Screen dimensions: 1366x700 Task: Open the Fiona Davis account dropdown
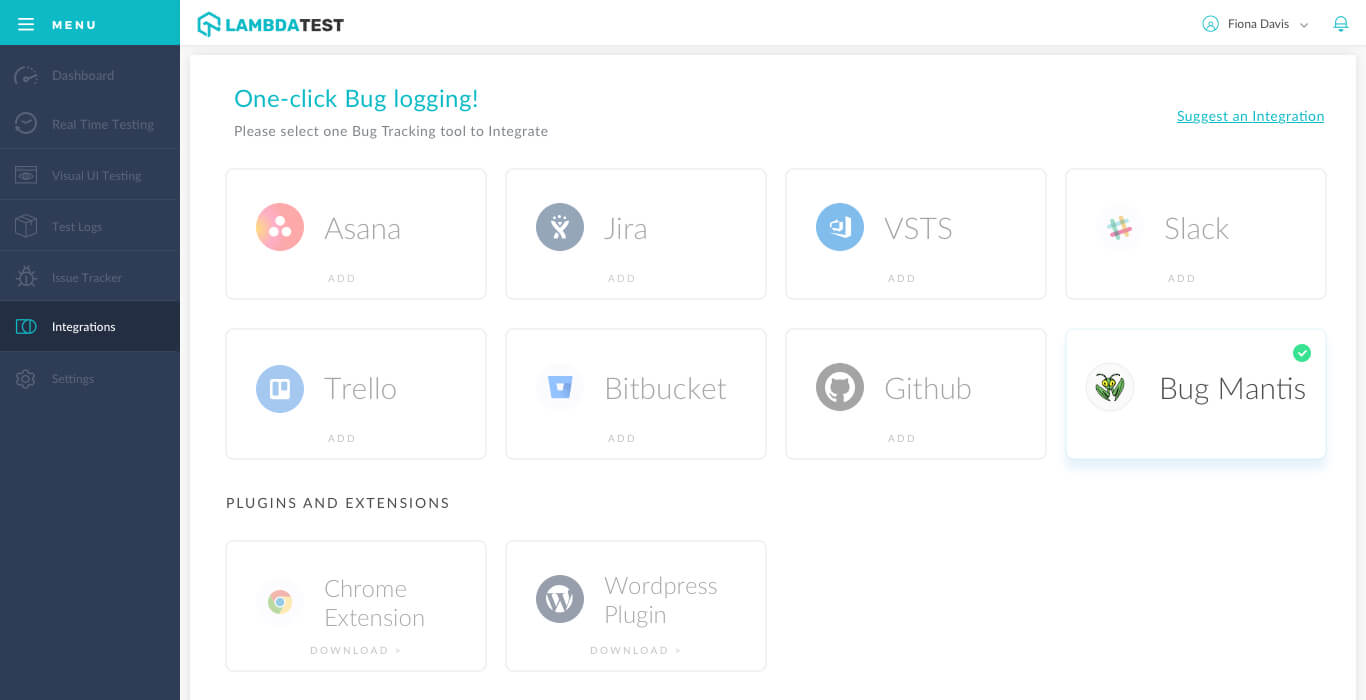1255,23
